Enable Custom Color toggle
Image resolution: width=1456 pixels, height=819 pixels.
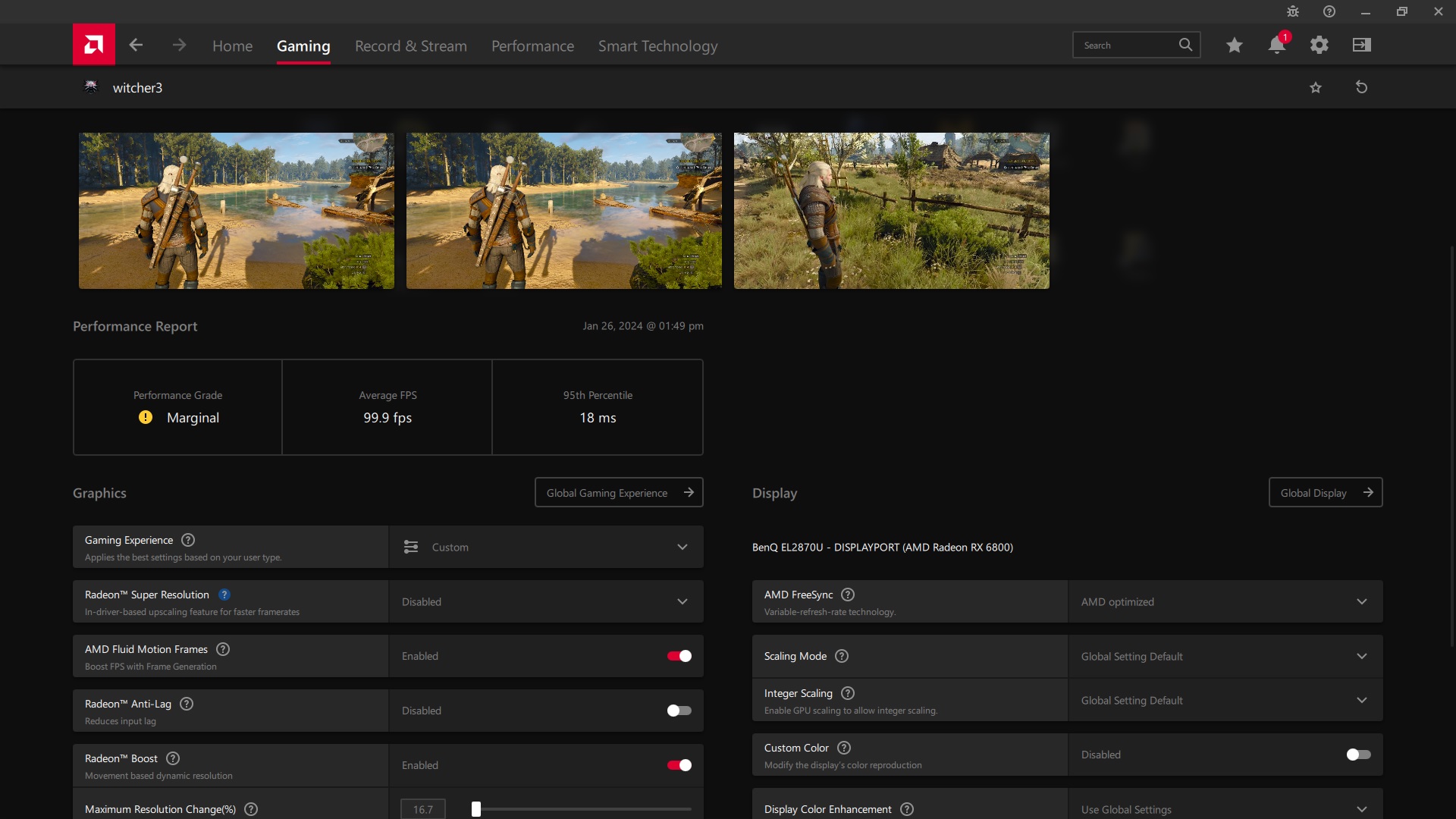click(x=1358, y=755)
